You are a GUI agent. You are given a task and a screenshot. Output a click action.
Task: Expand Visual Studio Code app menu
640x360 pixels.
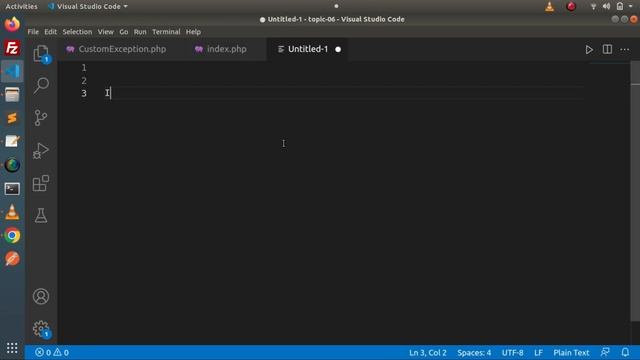coord(88,6)
